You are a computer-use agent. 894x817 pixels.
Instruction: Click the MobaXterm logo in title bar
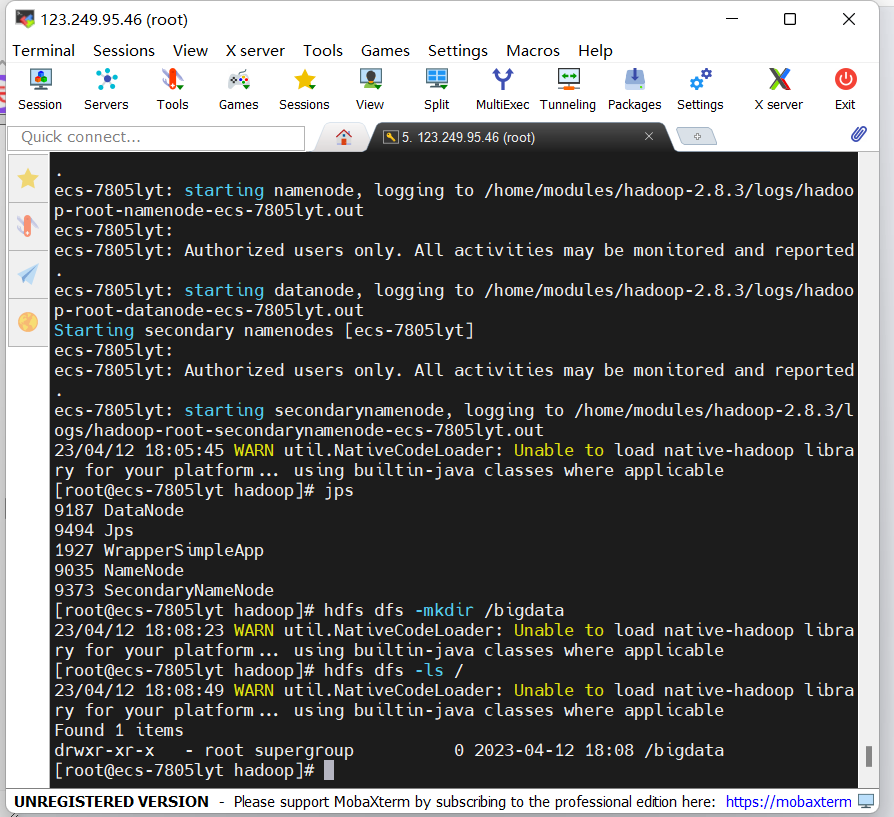25,19
